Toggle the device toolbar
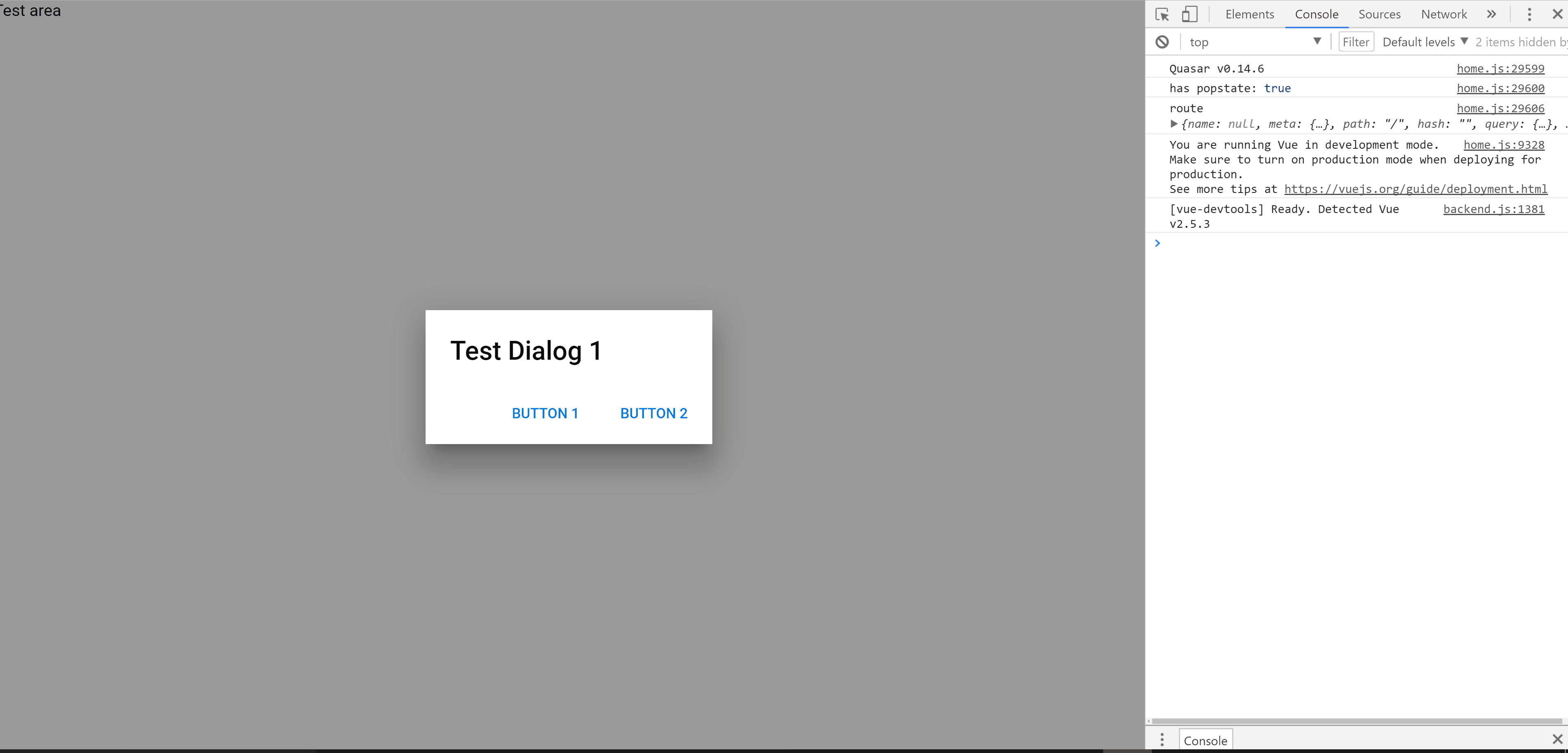 pos(1191,14)
